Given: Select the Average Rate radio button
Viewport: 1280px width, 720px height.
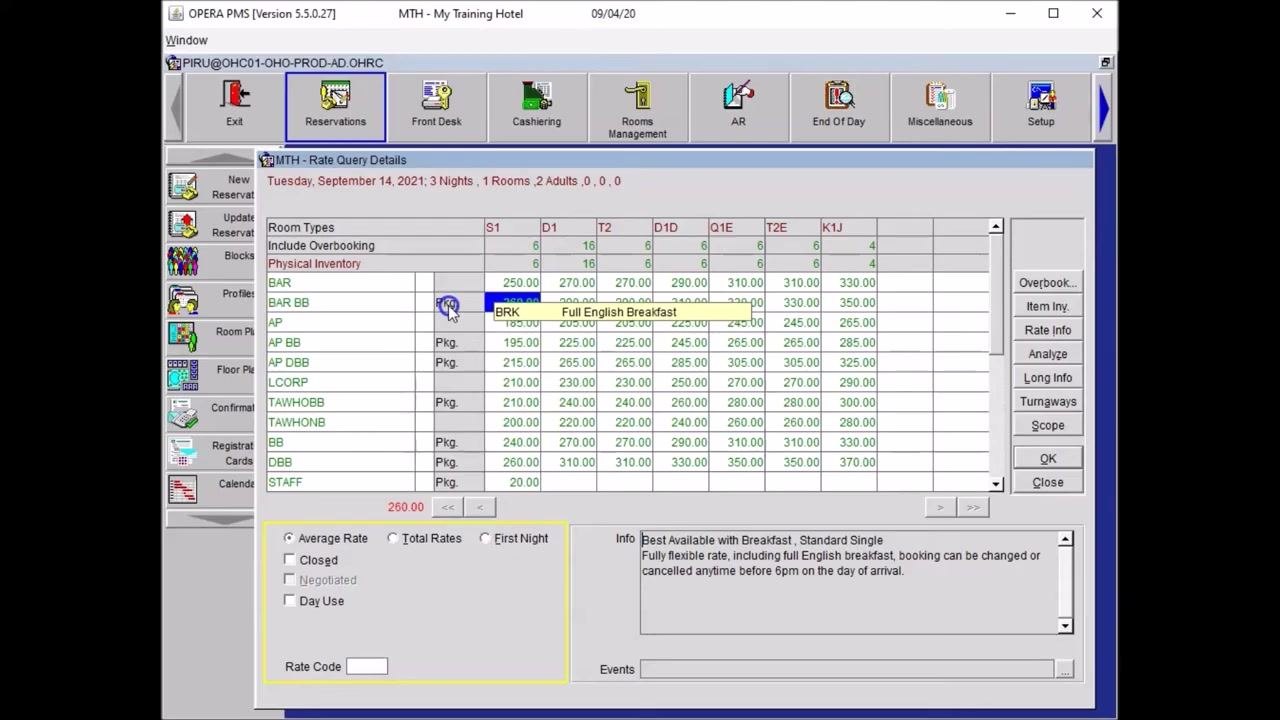Looking at the screenshot, I should [x=289, y=538].
